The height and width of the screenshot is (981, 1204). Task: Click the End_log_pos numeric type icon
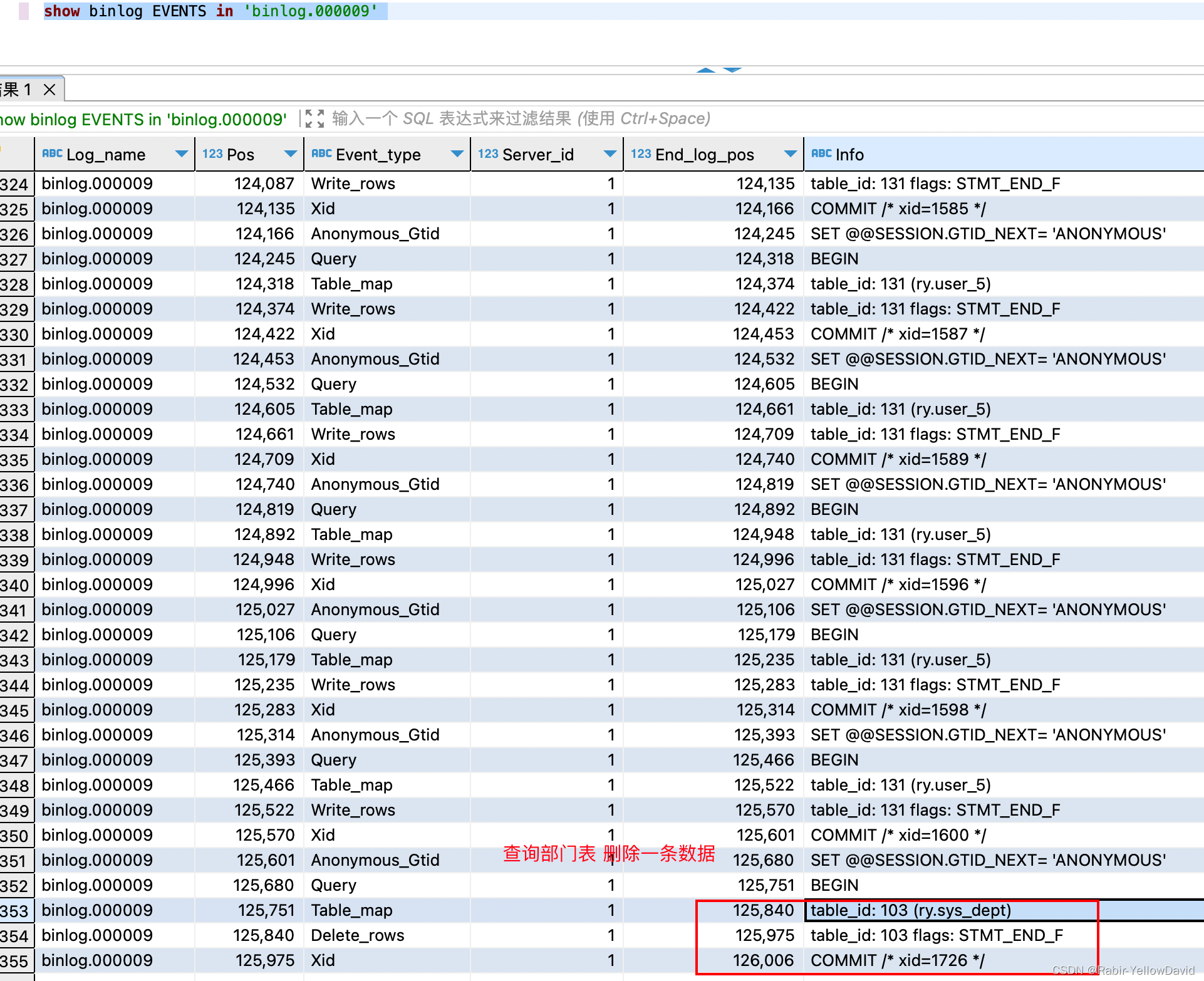click(641, 153)
